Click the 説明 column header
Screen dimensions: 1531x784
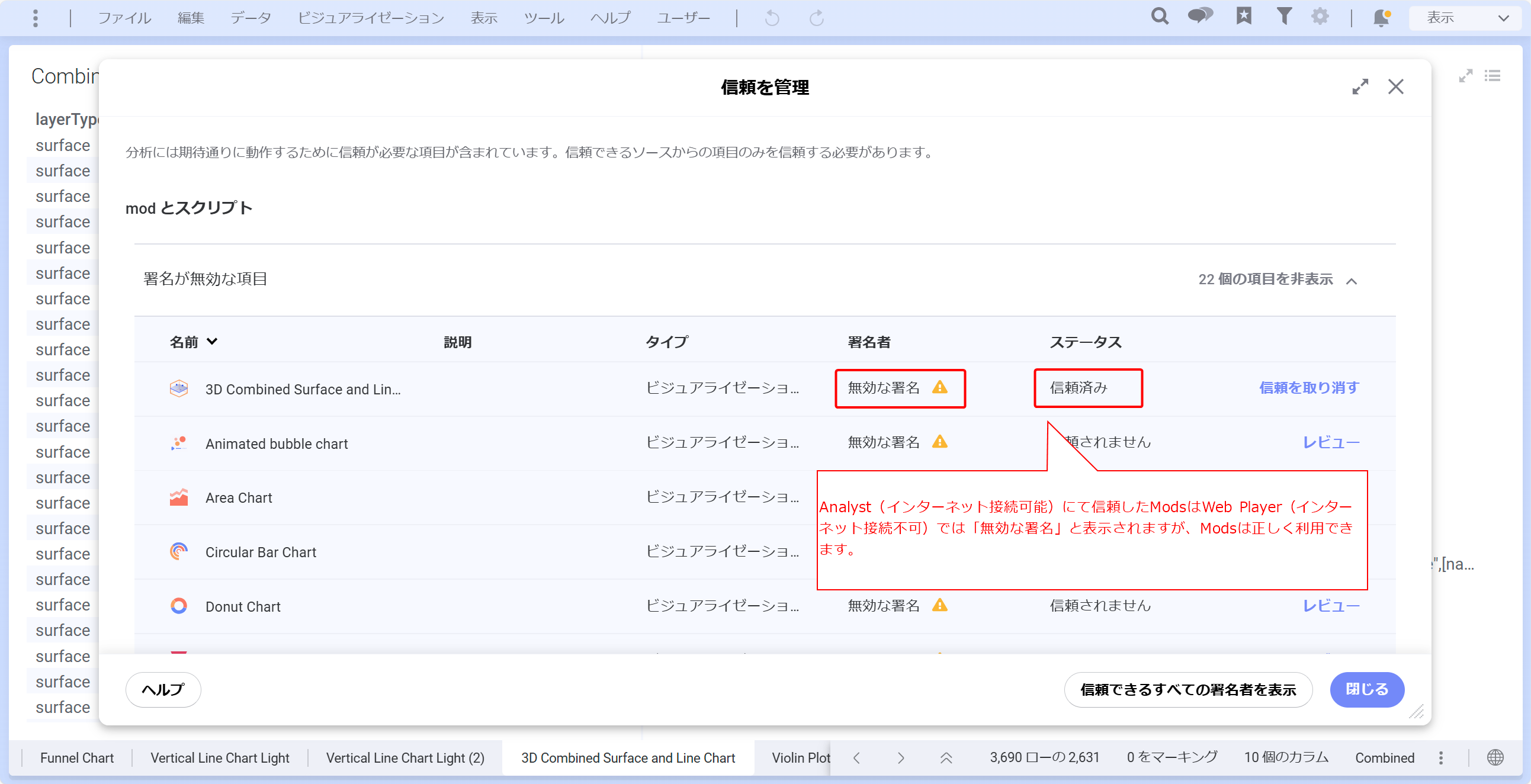(458, 342)
